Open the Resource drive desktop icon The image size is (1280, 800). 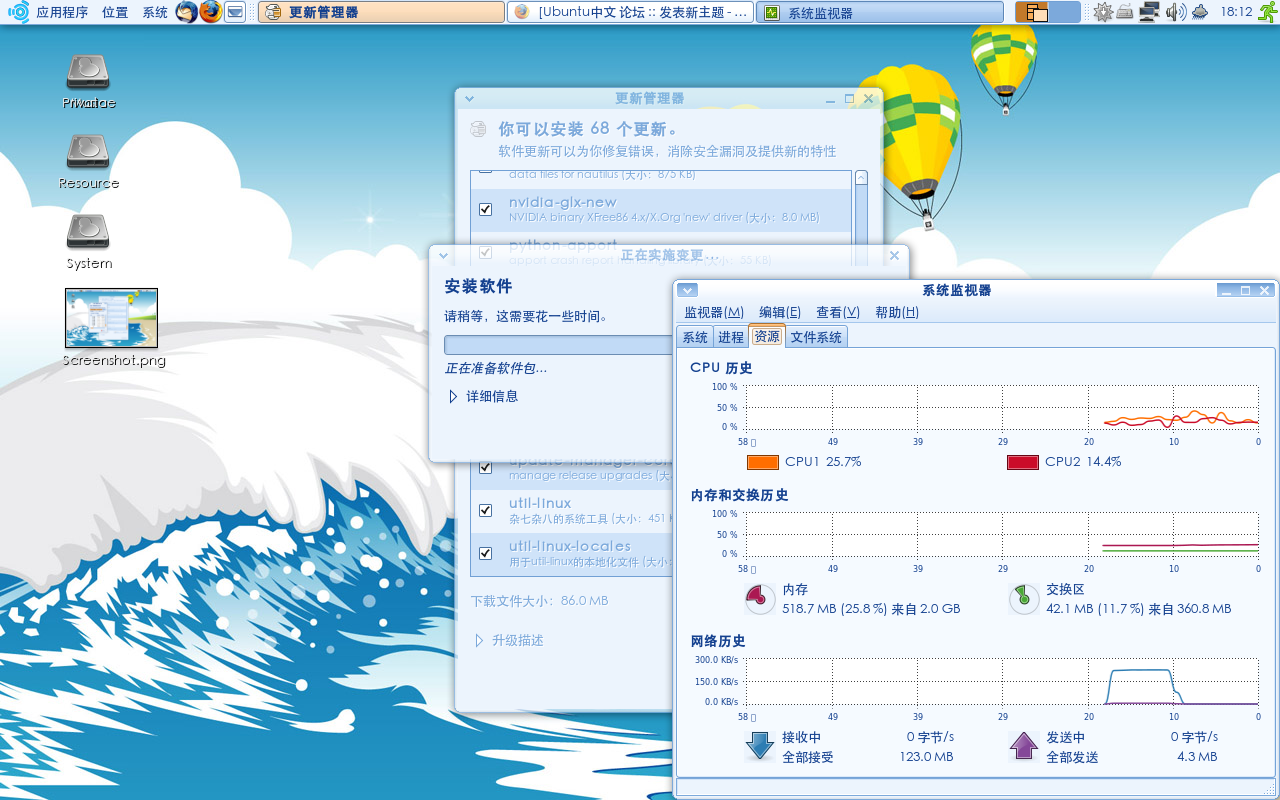click(88, 160)
